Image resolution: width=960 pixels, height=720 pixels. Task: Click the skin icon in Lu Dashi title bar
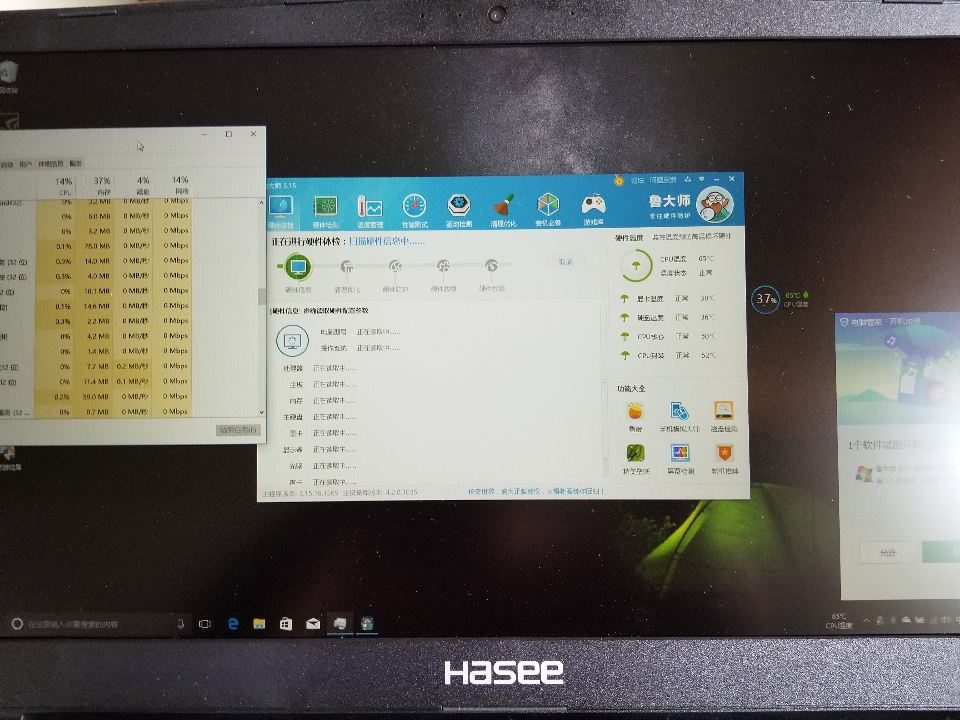(x=688, y=179)
